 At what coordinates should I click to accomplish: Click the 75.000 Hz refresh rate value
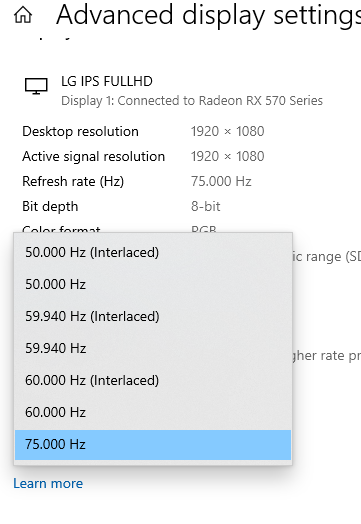click(x=221, y=181)
